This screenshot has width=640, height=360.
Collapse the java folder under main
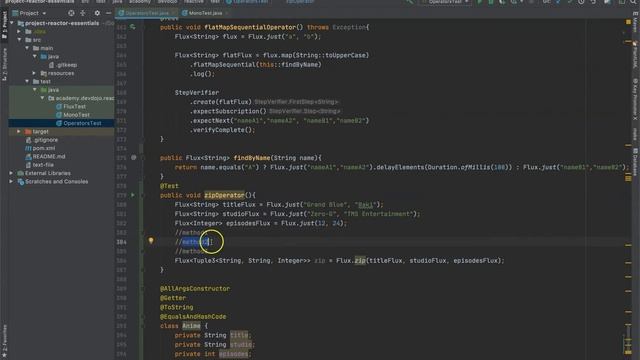coord(35,56)
